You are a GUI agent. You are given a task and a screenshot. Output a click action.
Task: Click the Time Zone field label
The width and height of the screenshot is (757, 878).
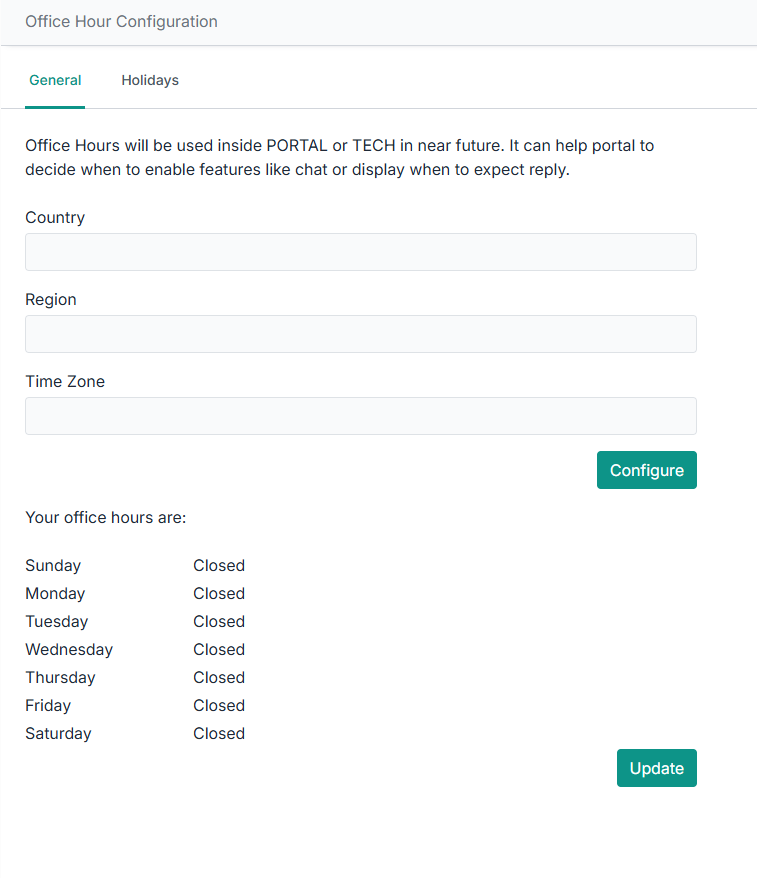[65, 382]
